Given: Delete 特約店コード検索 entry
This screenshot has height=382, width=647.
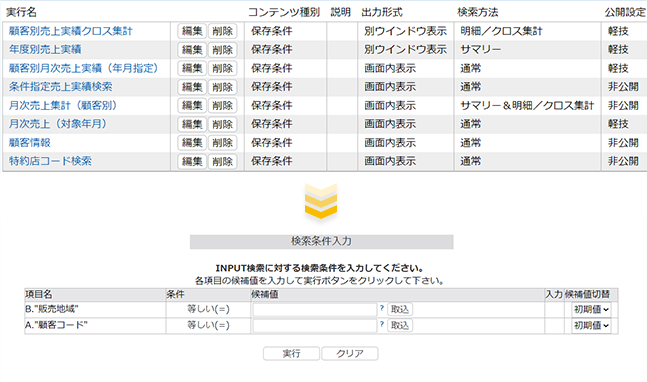Looking at the screenshot, I should click(222, 161).
